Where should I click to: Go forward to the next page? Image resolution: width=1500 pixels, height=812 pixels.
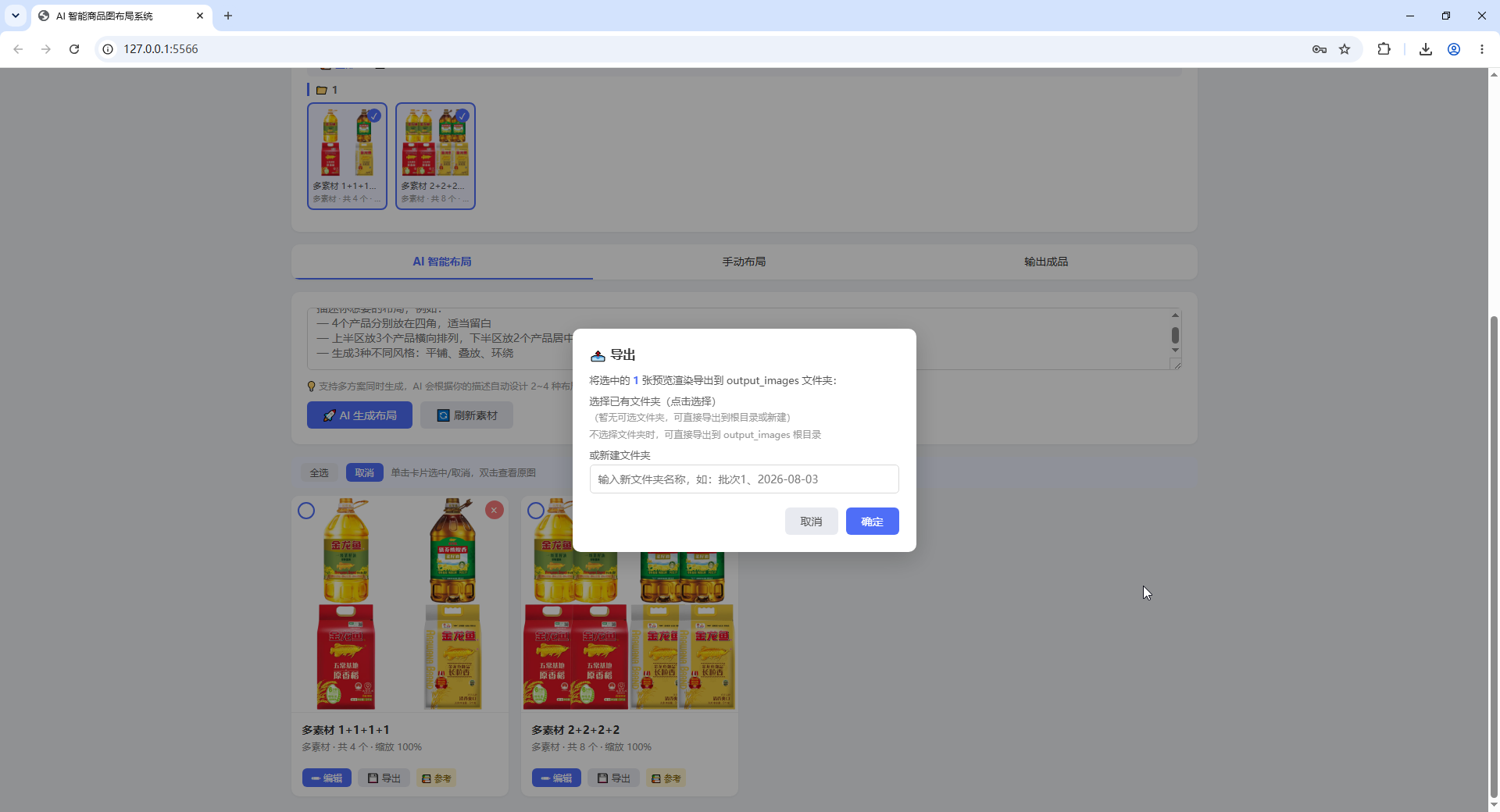pyautogui.click(x=46, y=49)
